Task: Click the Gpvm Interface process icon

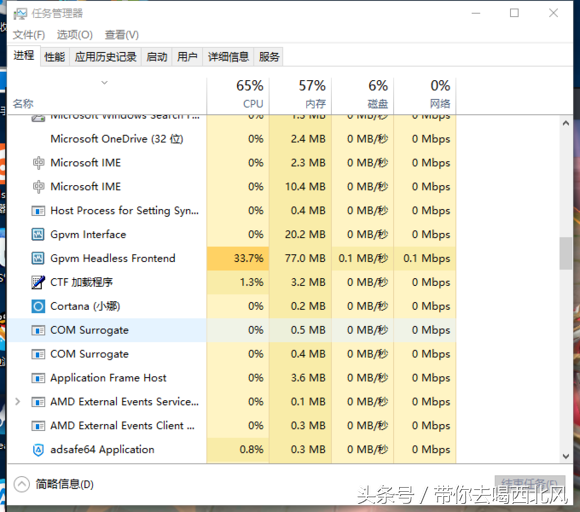Action: [38, 235]
